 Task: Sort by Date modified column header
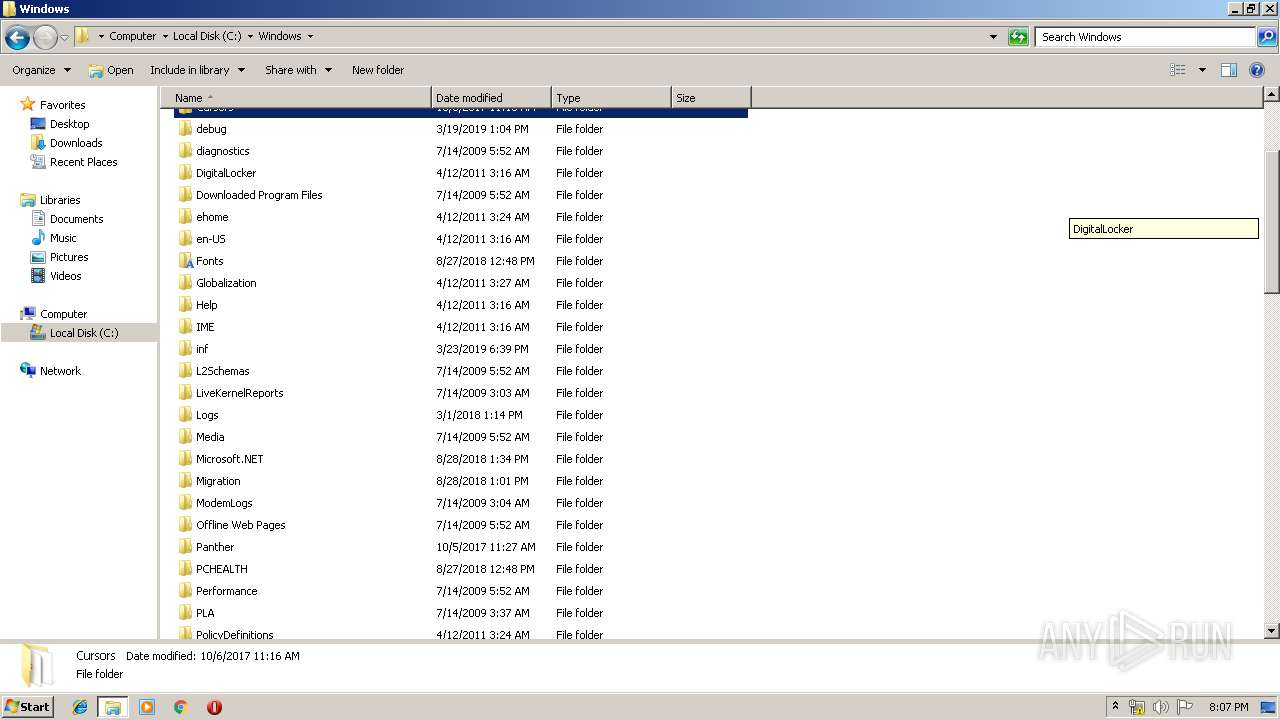tap(491, 98)
